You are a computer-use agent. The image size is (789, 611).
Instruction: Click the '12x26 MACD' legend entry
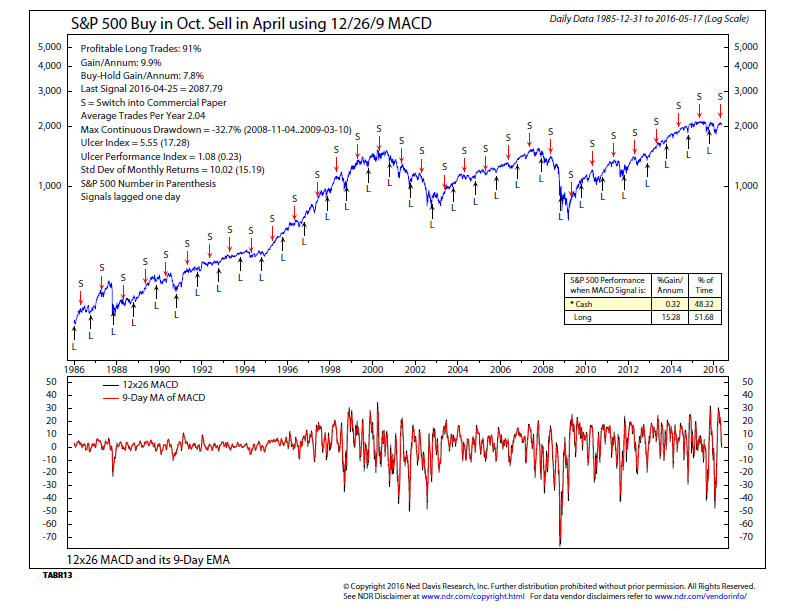[x=140, y=385]
